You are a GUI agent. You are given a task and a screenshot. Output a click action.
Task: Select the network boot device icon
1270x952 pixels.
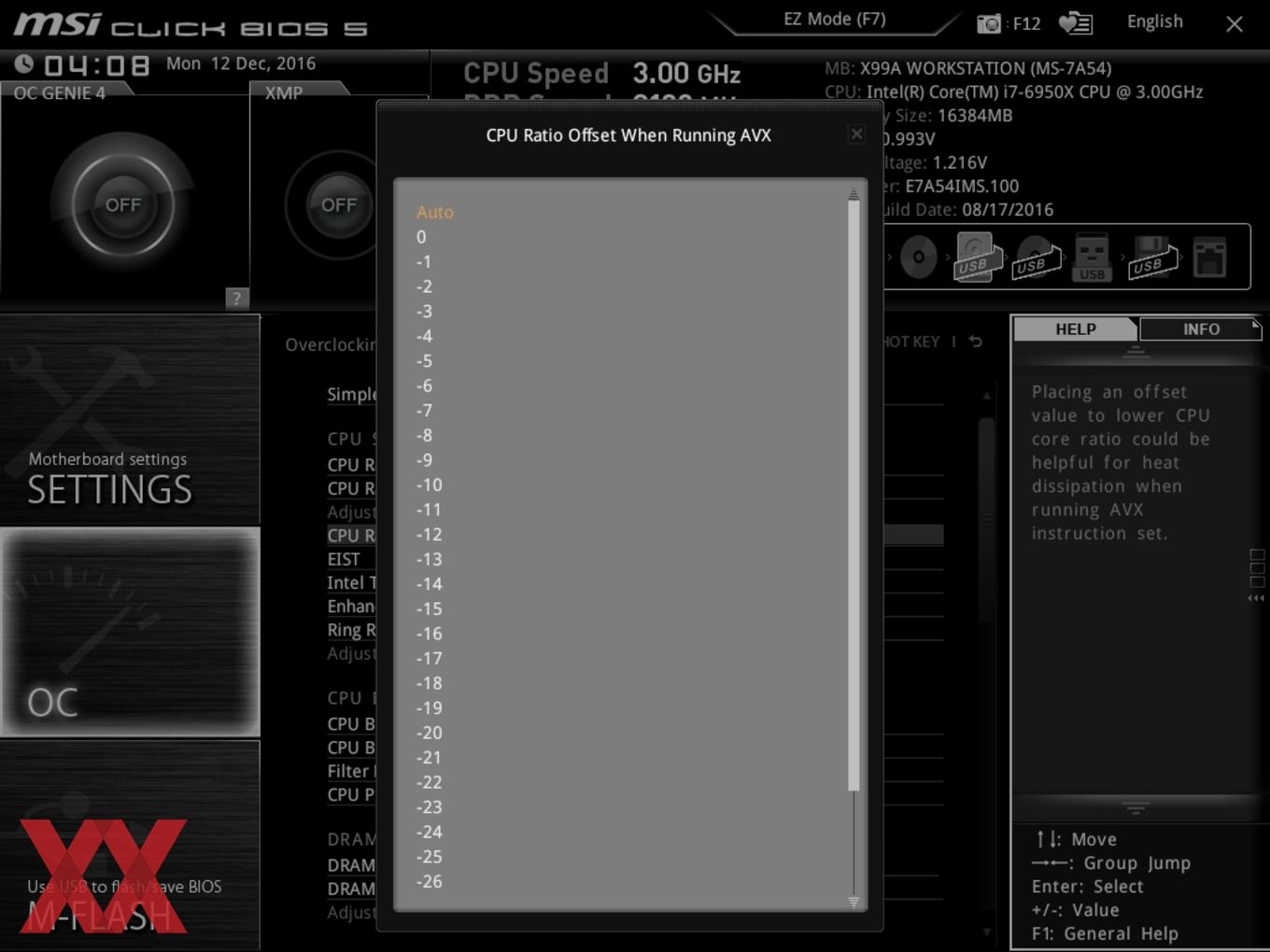coord(1209,257)
